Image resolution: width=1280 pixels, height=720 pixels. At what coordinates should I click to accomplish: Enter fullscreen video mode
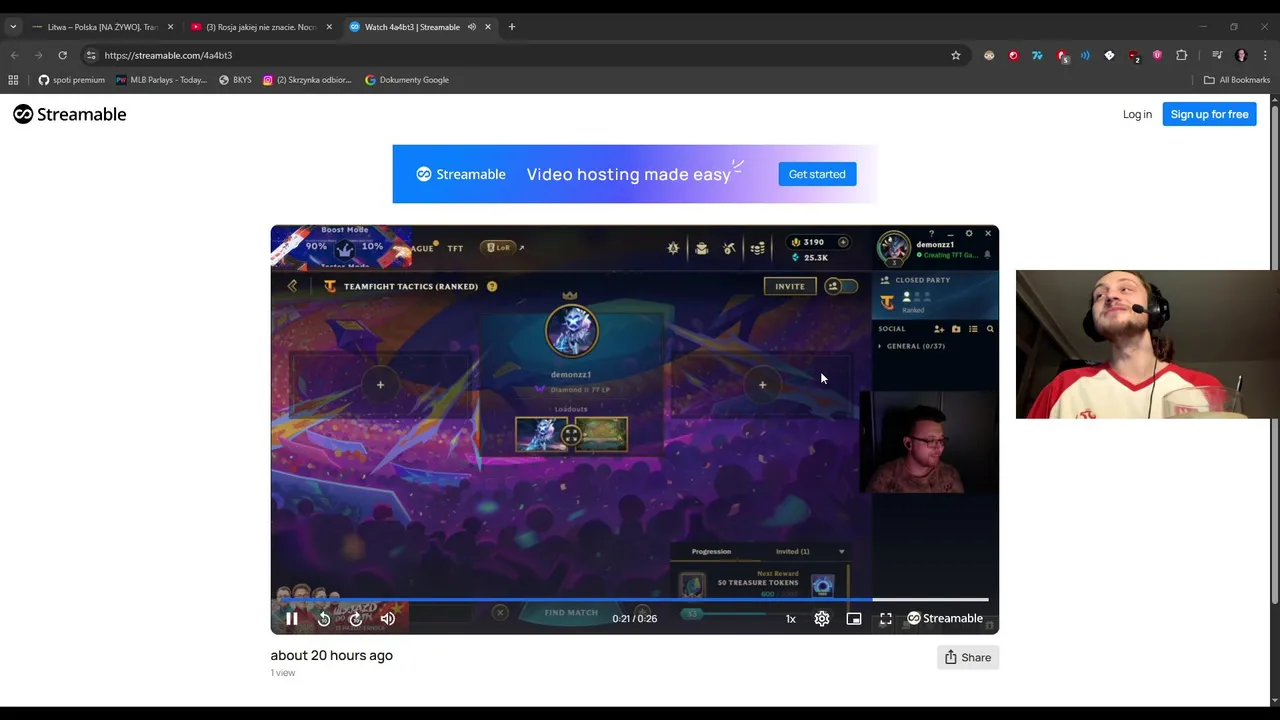tap(886, 619)
